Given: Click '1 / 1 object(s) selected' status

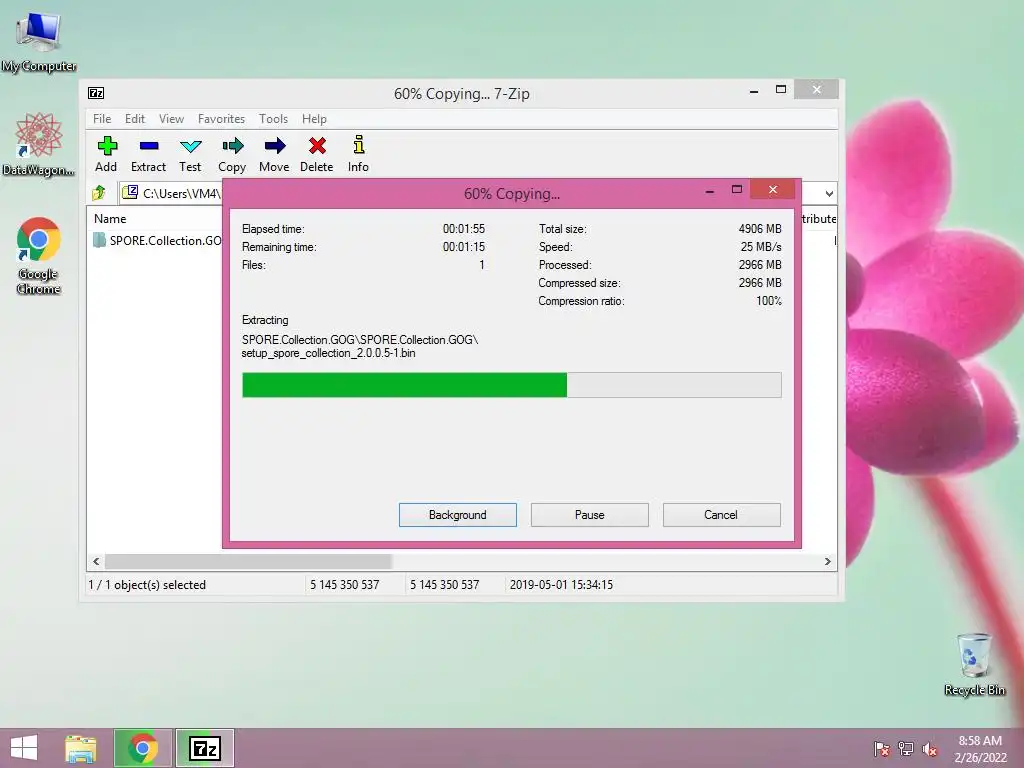Looking at the screenshot, I should point(147,584).
